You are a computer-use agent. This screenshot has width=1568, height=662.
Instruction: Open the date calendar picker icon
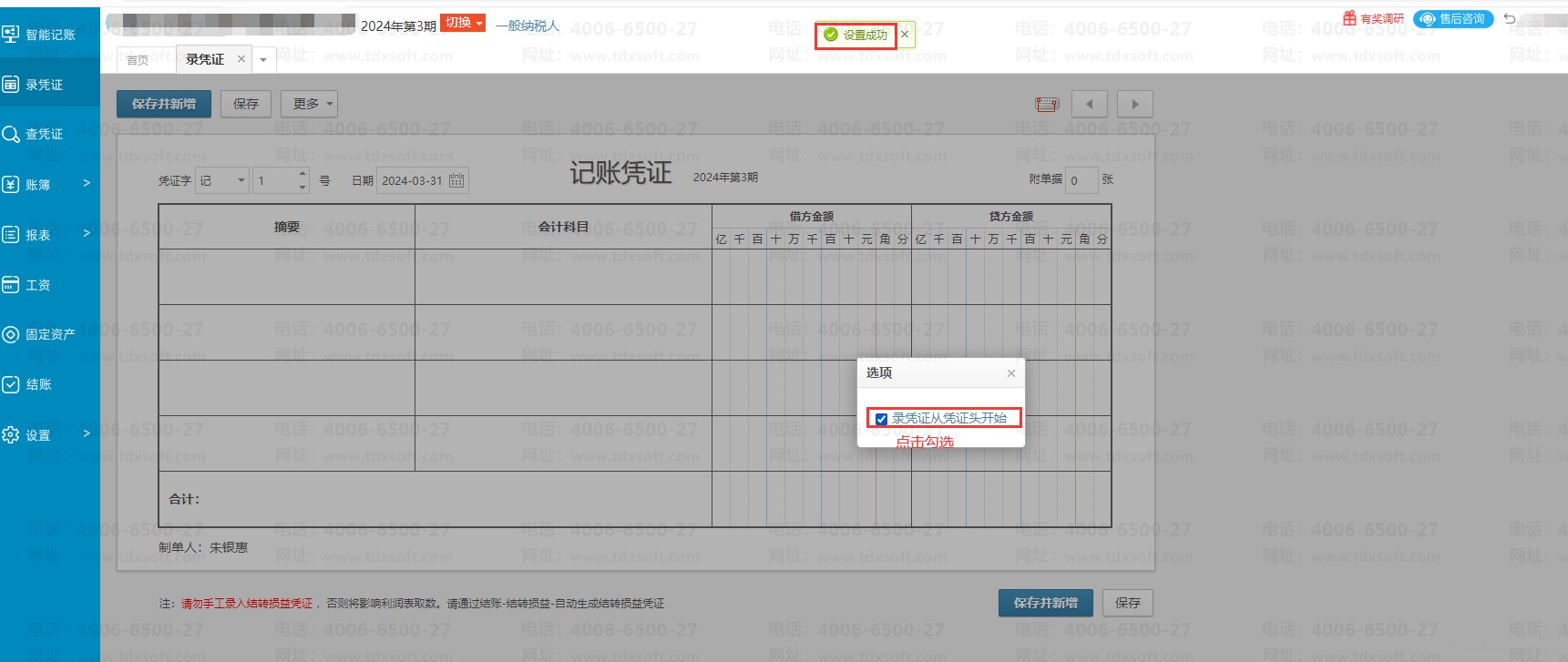[x=456, y=180]
